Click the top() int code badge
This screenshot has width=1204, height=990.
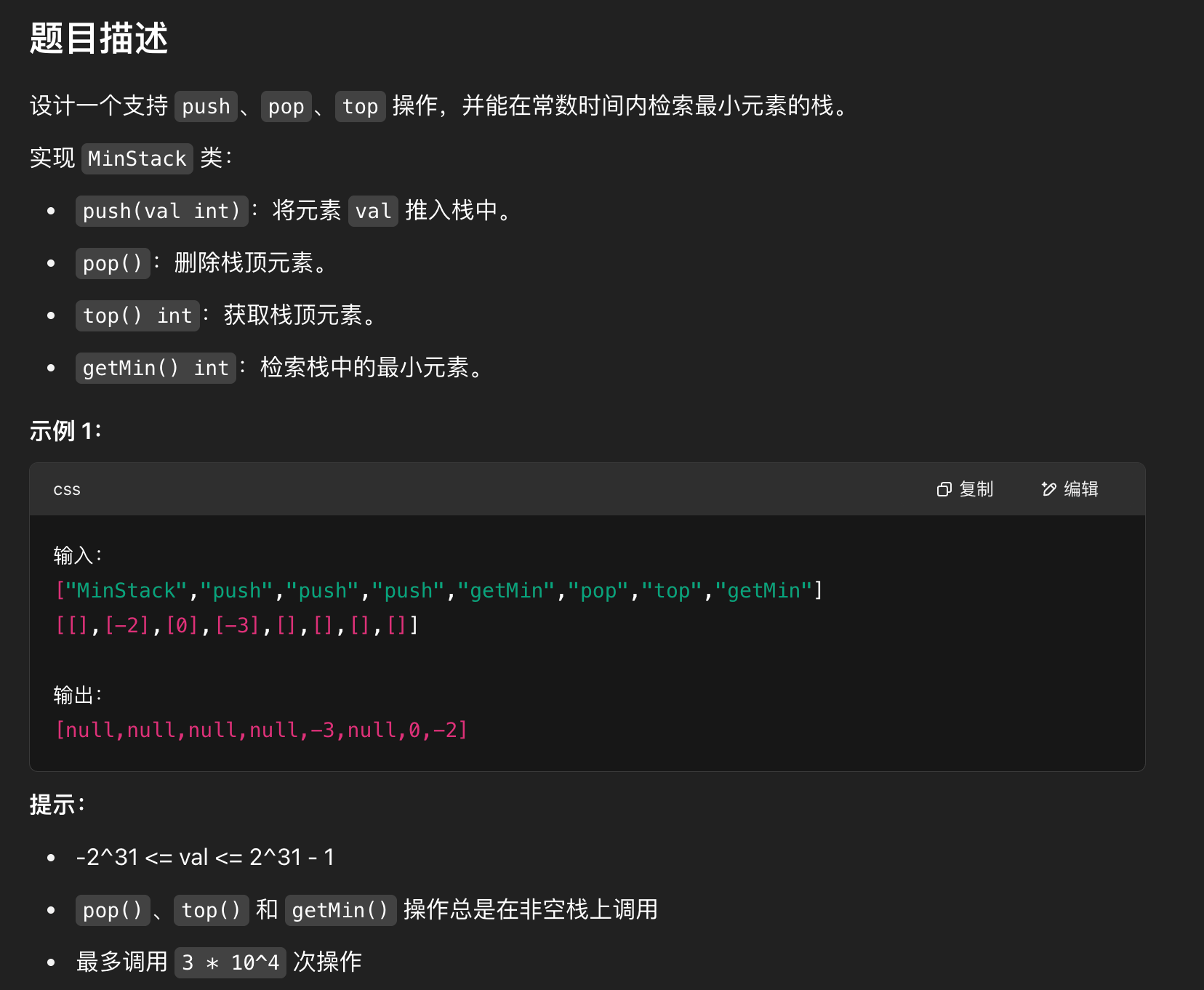coord(137,315)
